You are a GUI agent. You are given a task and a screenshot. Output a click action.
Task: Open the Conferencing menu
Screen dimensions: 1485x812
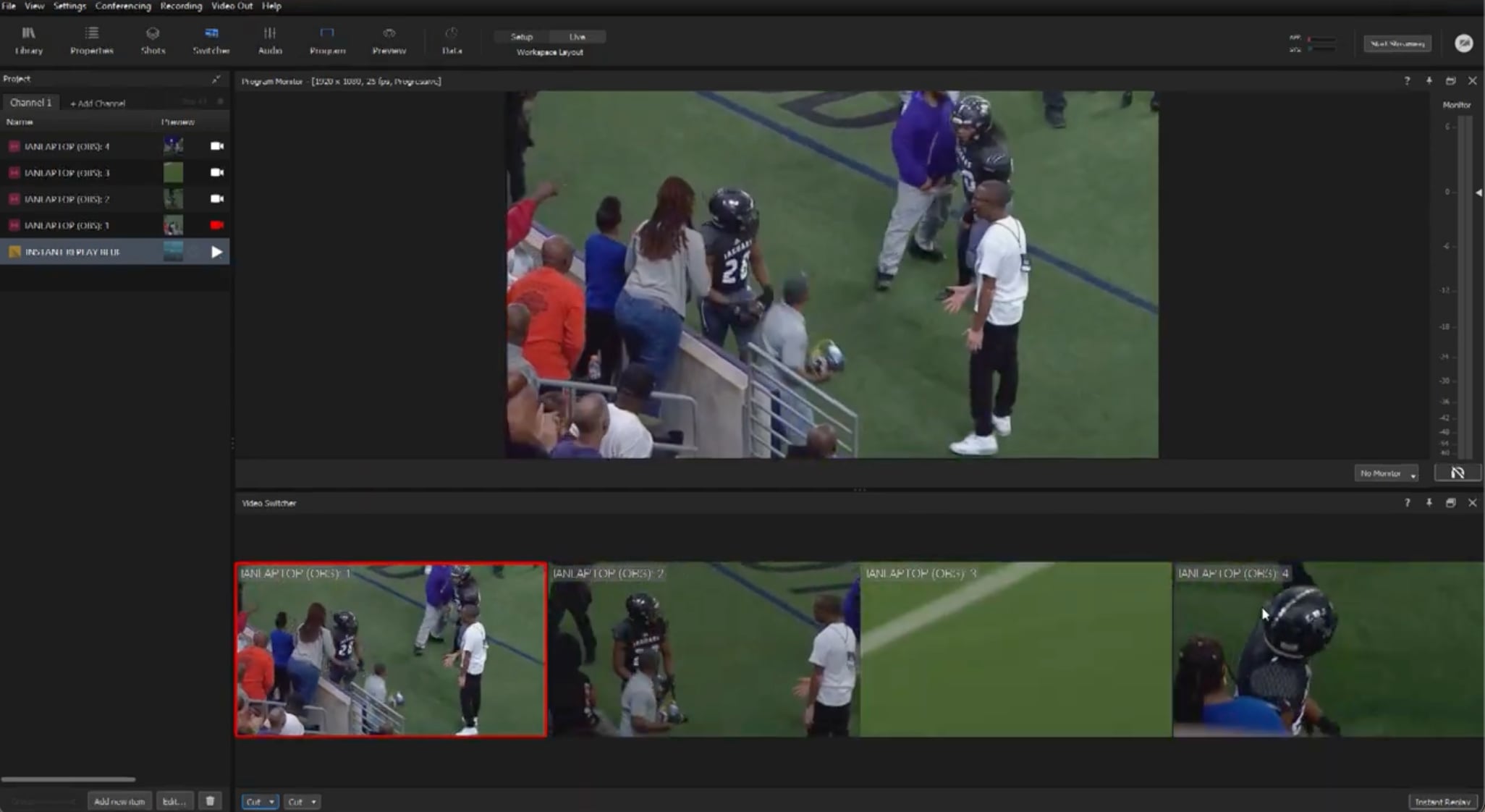tap(123, 6)
